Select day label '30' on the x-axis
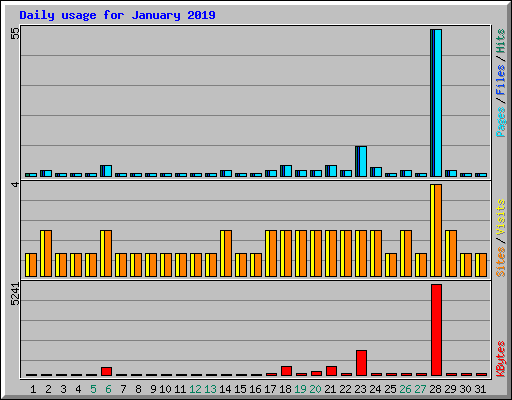Screen dimensions: 512x400 (465, 389)
